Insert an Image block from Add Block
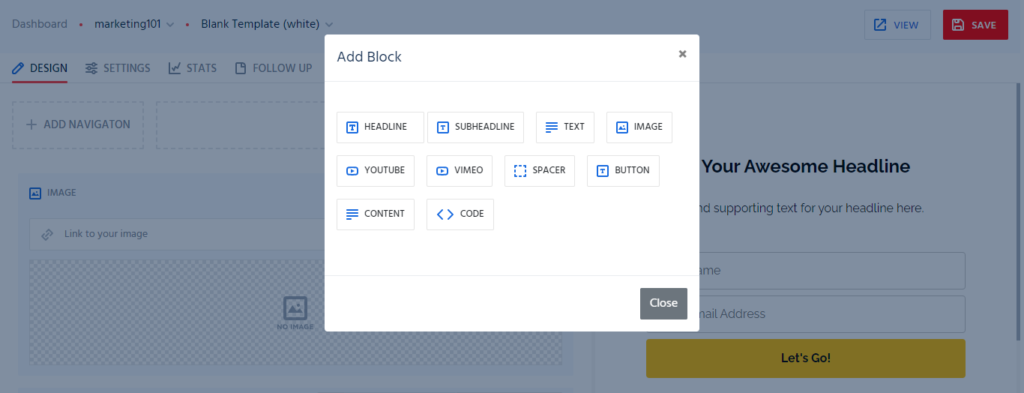 tap(639, 127)
